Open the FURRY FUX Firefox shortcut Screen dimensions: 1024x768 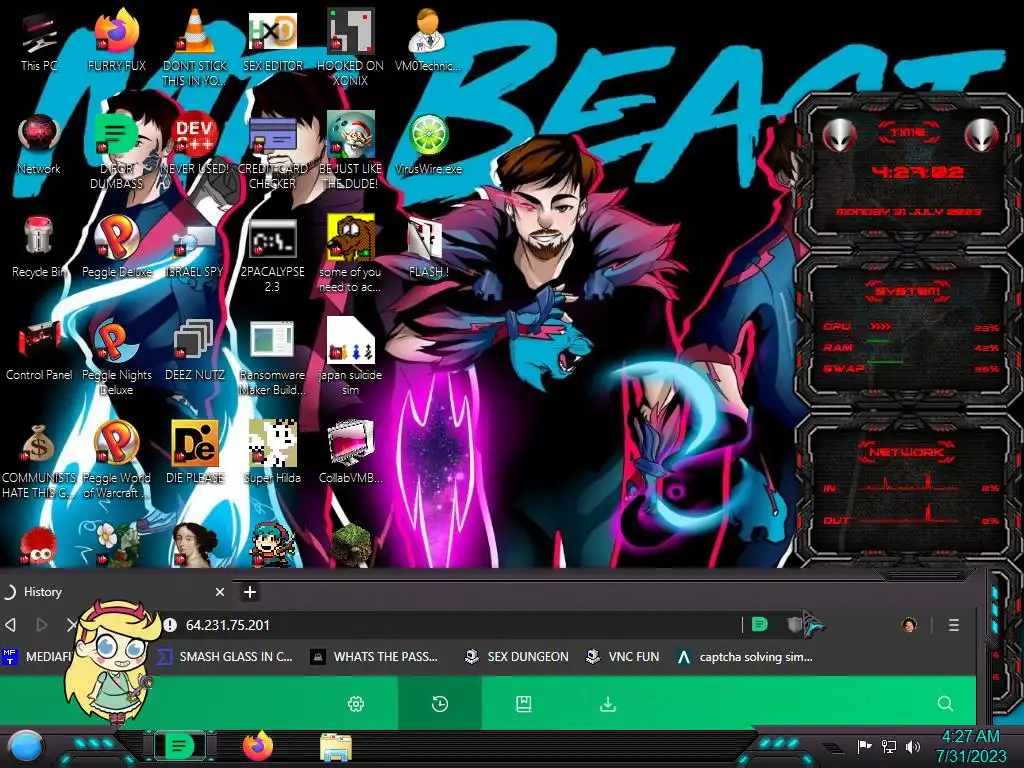click(116, 40)
